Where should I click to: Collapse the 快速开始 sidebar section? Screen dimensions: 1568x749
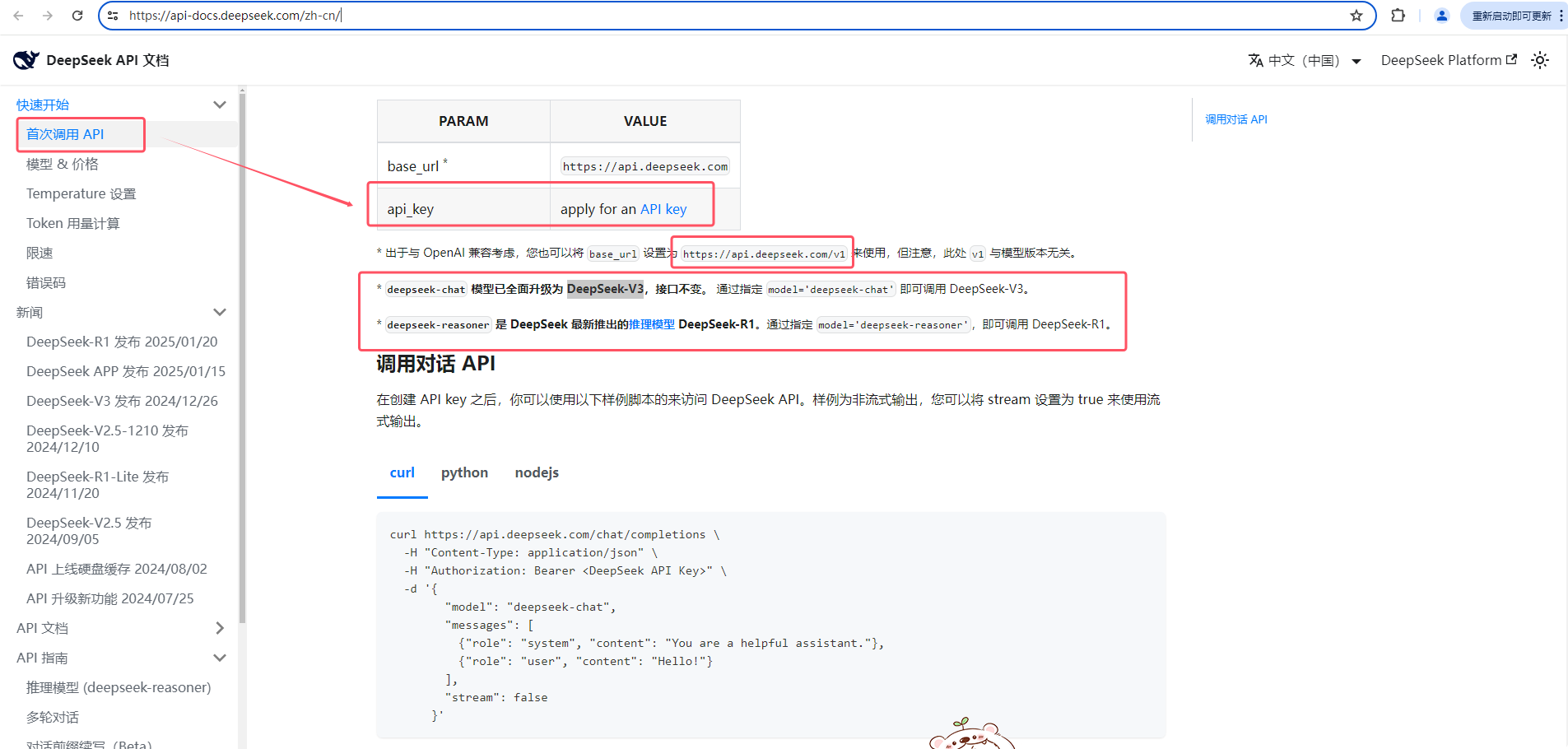219,105
